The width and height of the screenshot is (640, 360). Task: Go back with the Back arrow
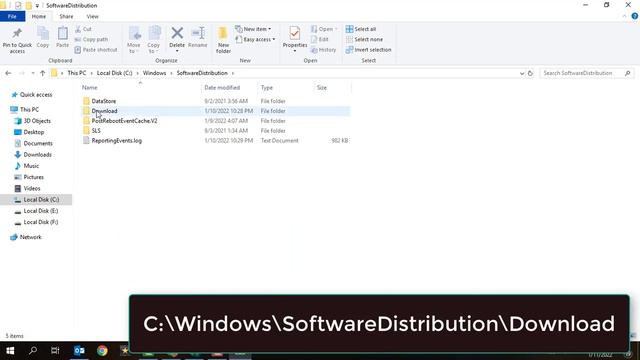point(8,73)
